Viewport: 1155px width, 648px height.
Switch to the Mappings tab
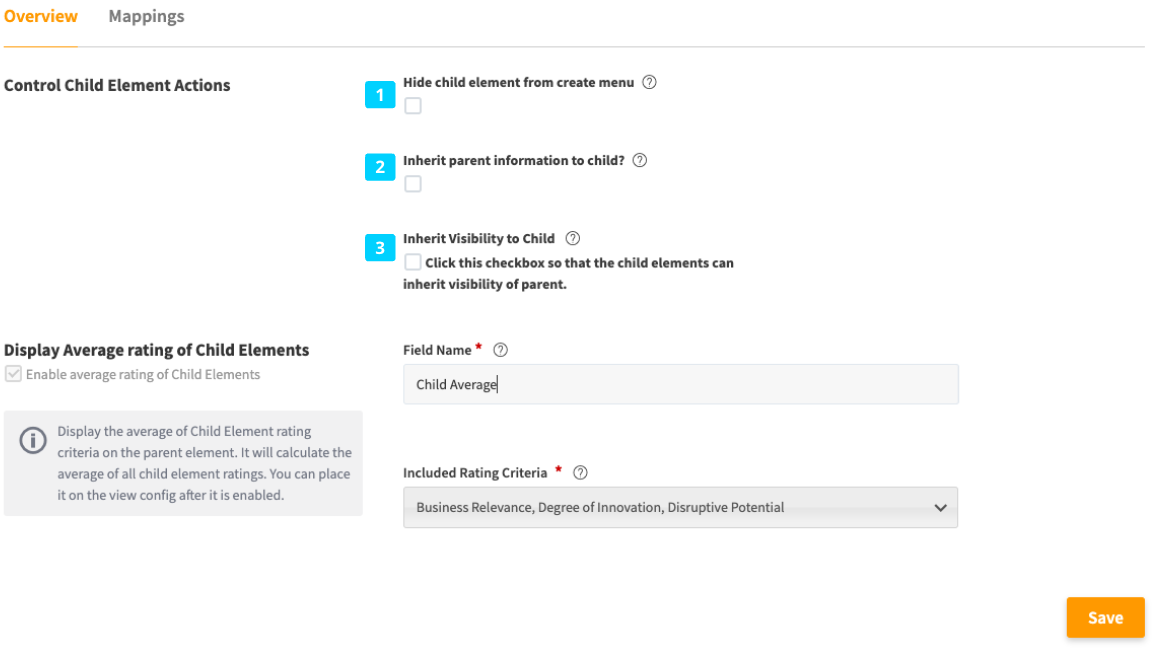(x=146, y=17)
